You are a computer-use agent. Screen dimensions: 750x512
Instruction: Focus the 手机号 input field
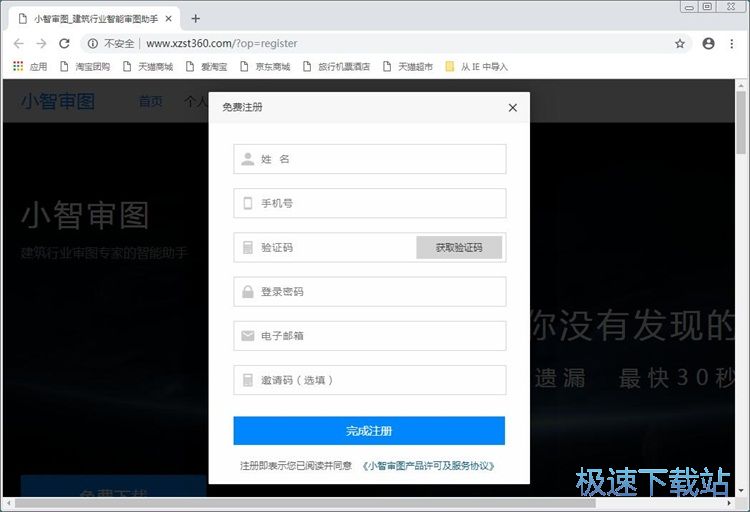(369, 203)
